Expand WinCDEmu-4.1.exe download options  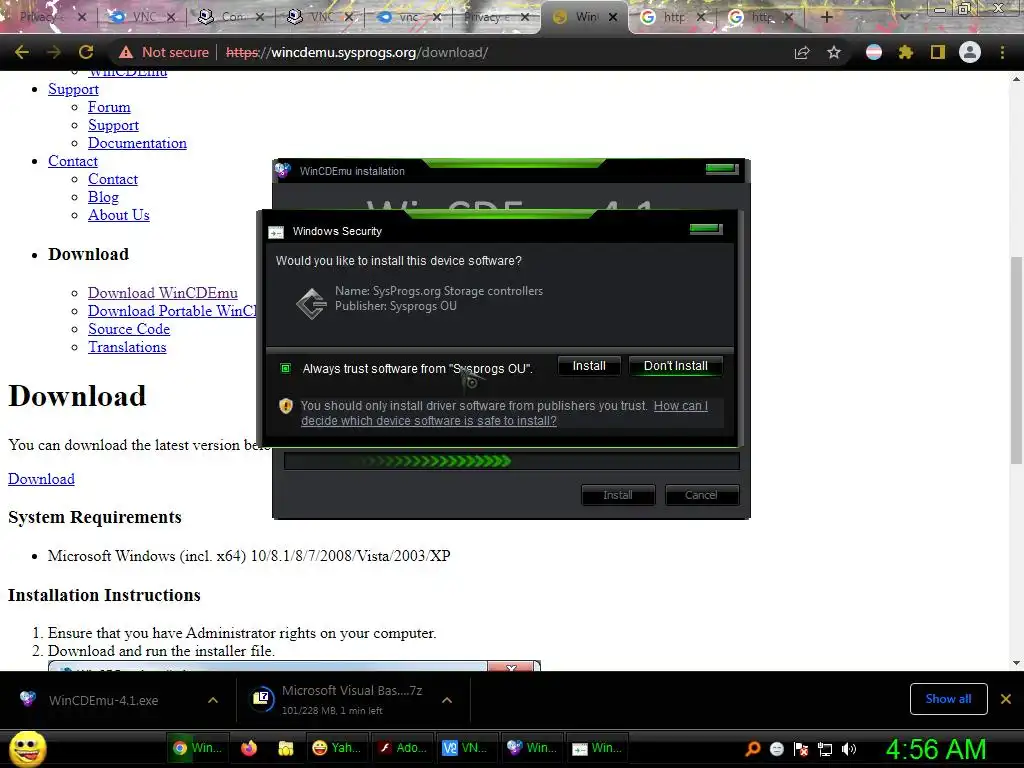(213, 700)
